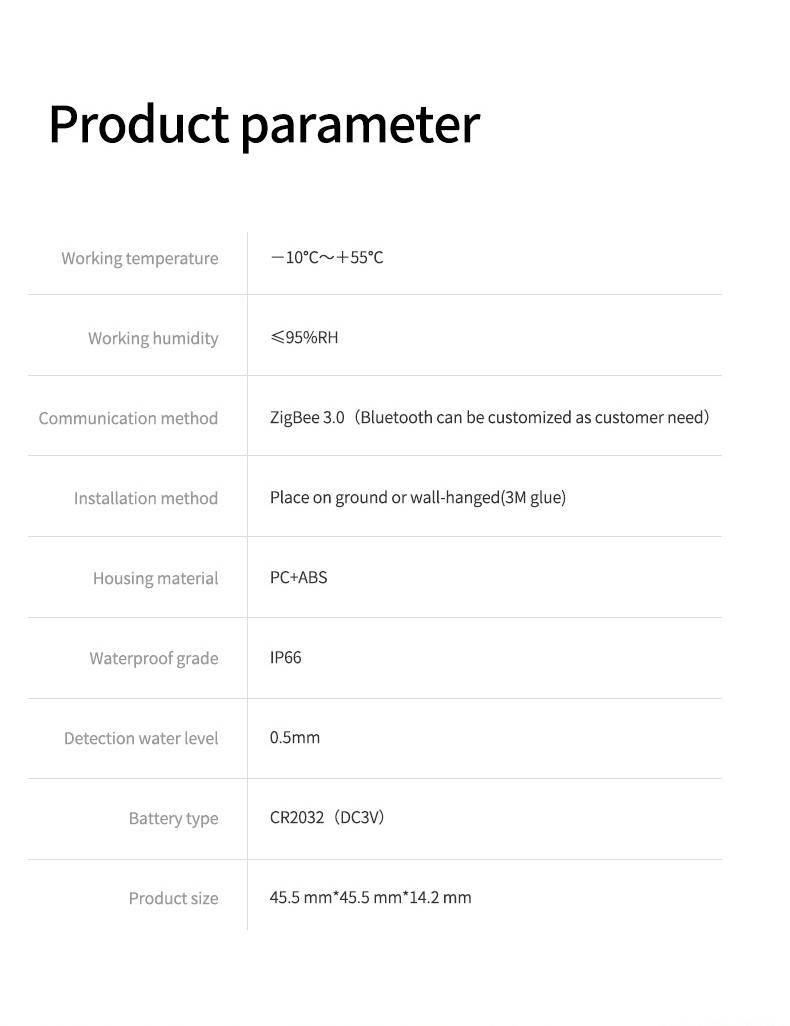Click the ZigBee 3.0 communication value

click(x=307, y=417)
